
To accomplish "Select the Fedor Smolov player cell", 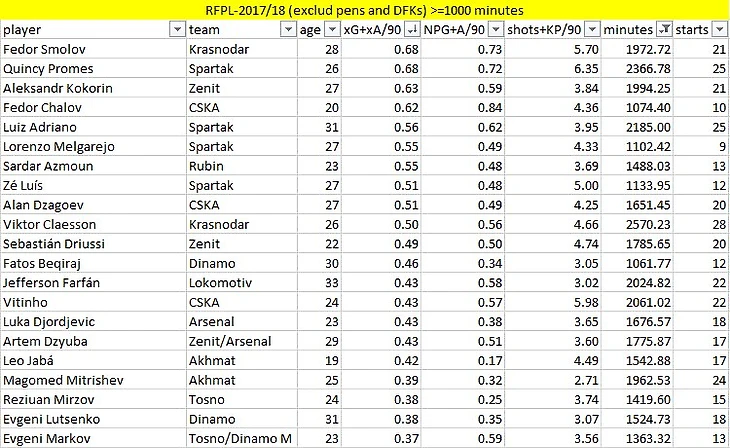I will pos(93,49).
